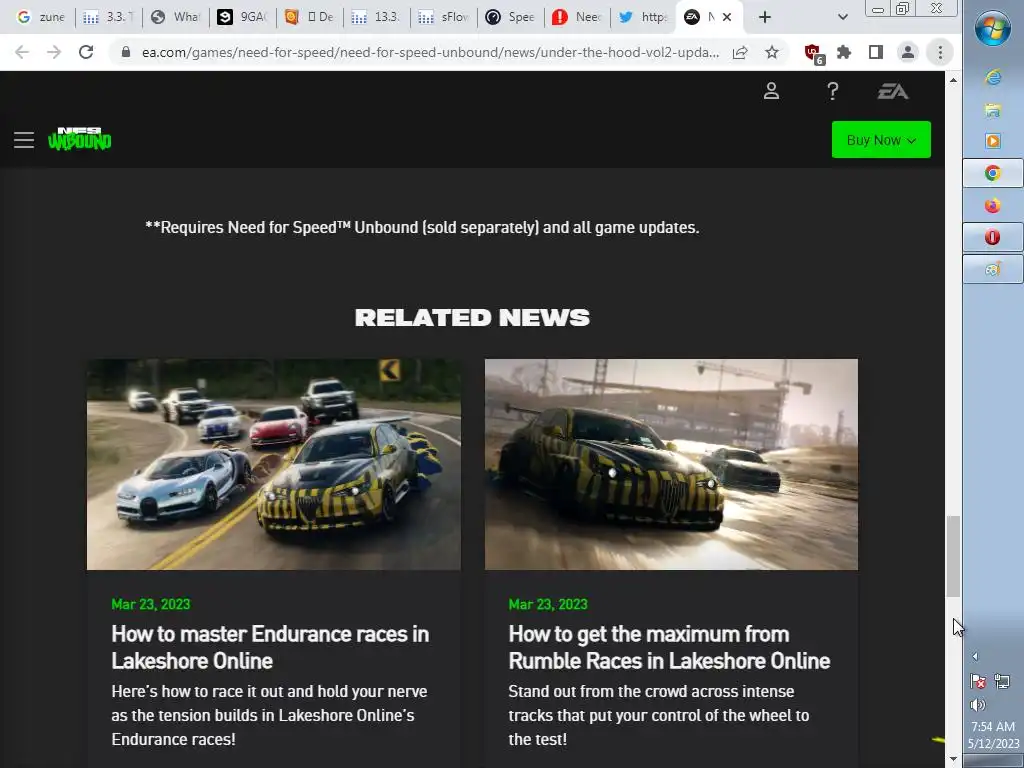This screenshot has width=1024, height=768.
Task: Switch to the 'Spee' tab
Action: pos(510,17)
